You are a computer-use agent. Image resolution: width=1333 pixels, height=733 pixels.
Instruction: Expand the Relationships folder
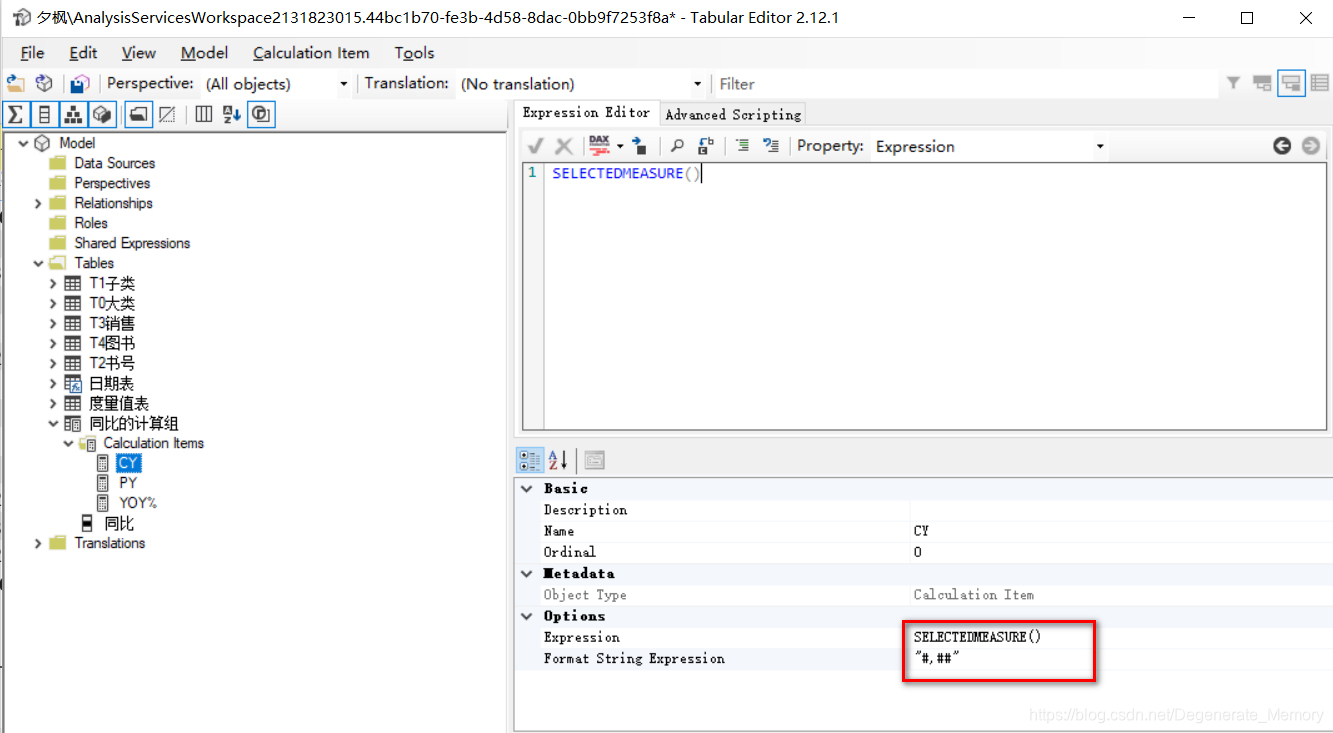click(38, 203)
